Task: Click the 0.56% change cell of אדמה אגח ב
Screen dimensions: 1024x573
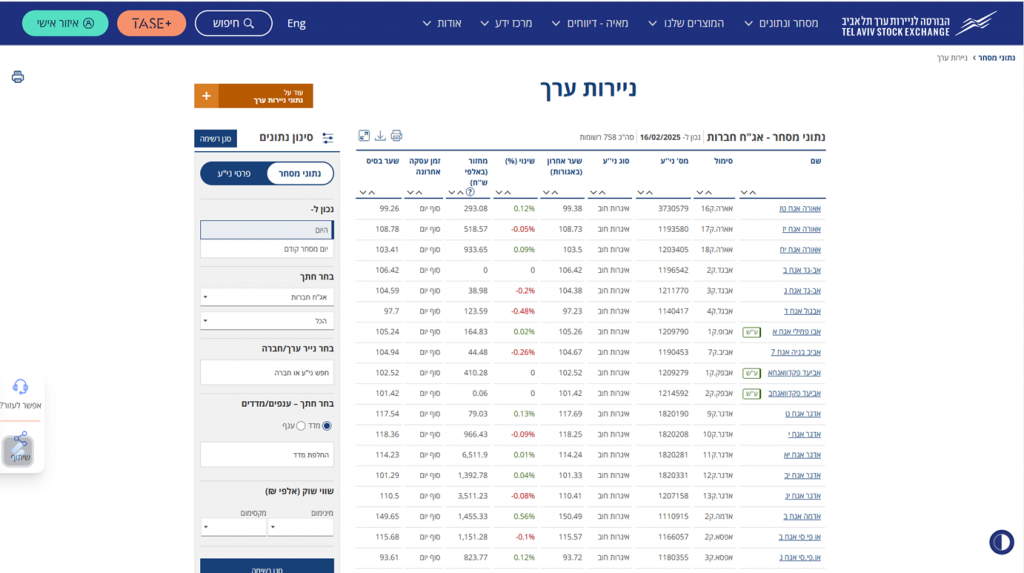Action: (x=524, y=516)
